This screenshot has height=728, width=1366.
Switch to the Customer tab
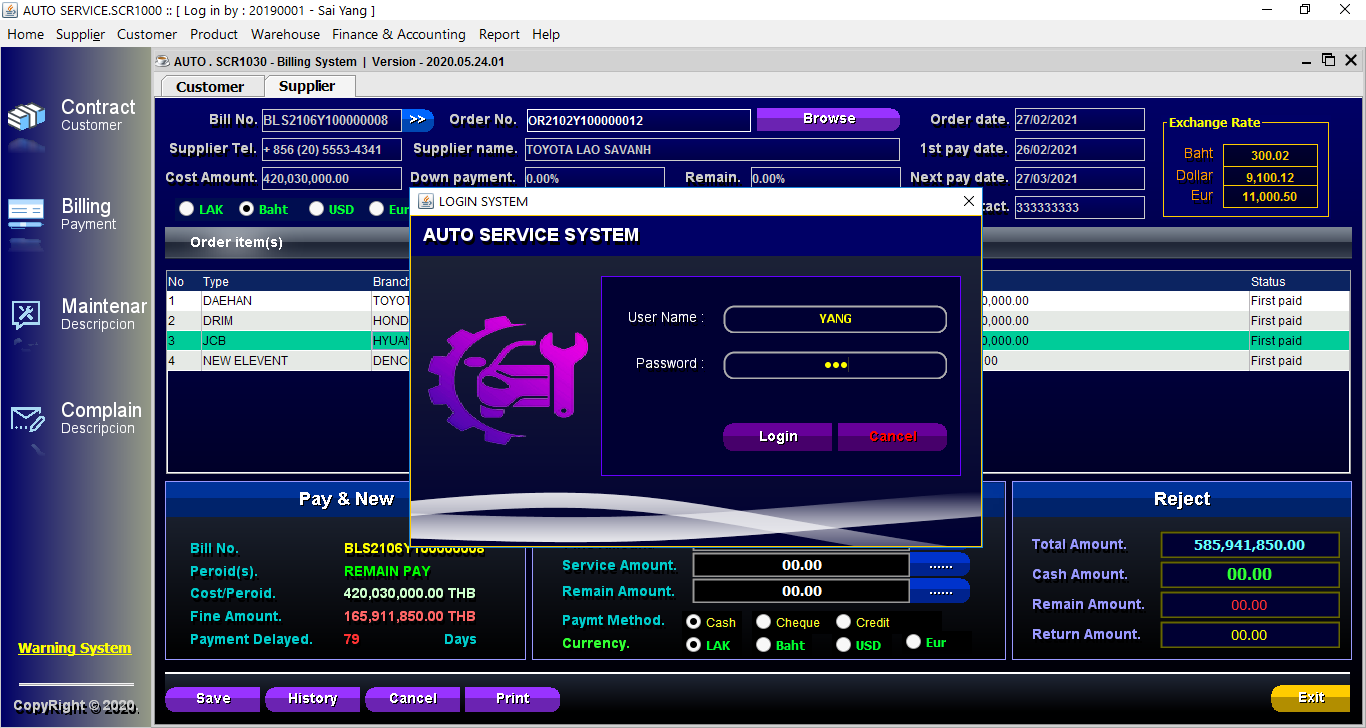(x=211, y=86)
